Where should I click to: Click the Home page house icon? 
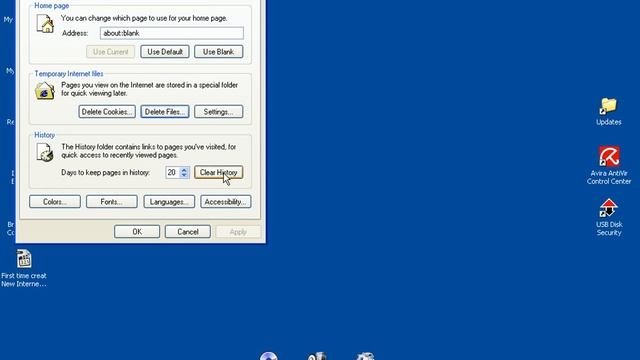[x=45, y=23]
